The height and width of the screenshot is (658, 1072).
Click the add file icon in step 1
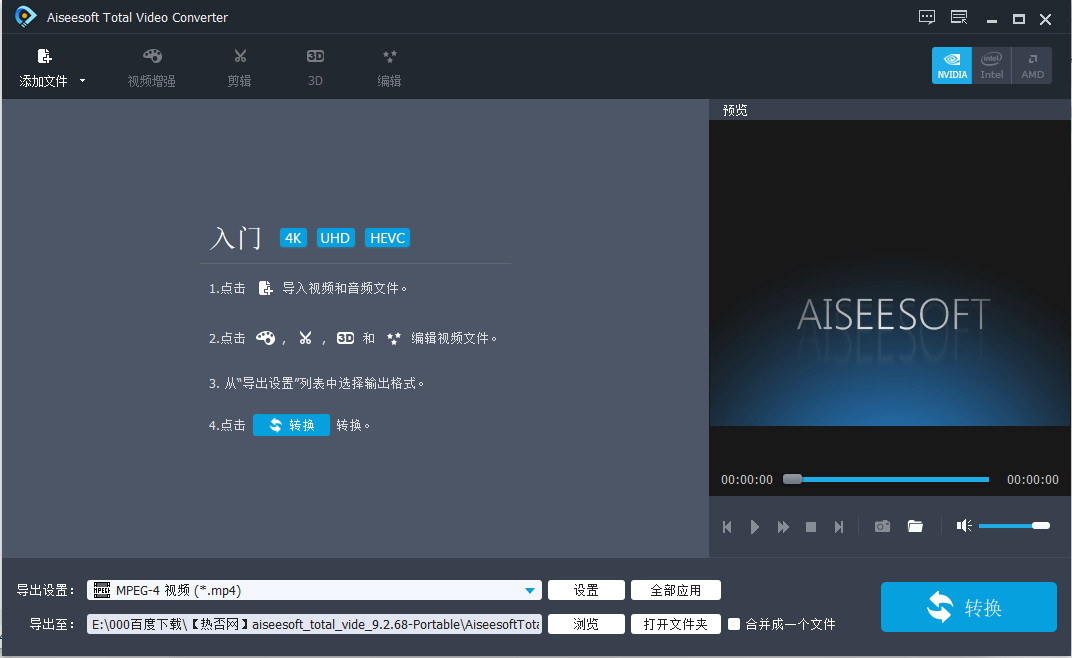click(265, 288)
